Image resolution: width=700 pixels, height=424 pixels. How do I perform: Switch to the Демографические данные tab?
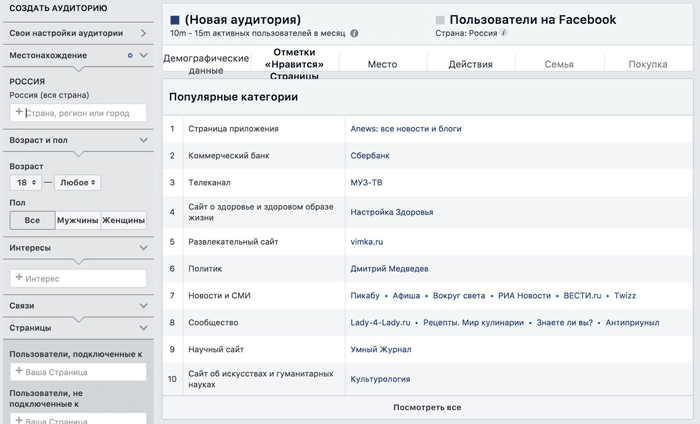tap(206, 64)
